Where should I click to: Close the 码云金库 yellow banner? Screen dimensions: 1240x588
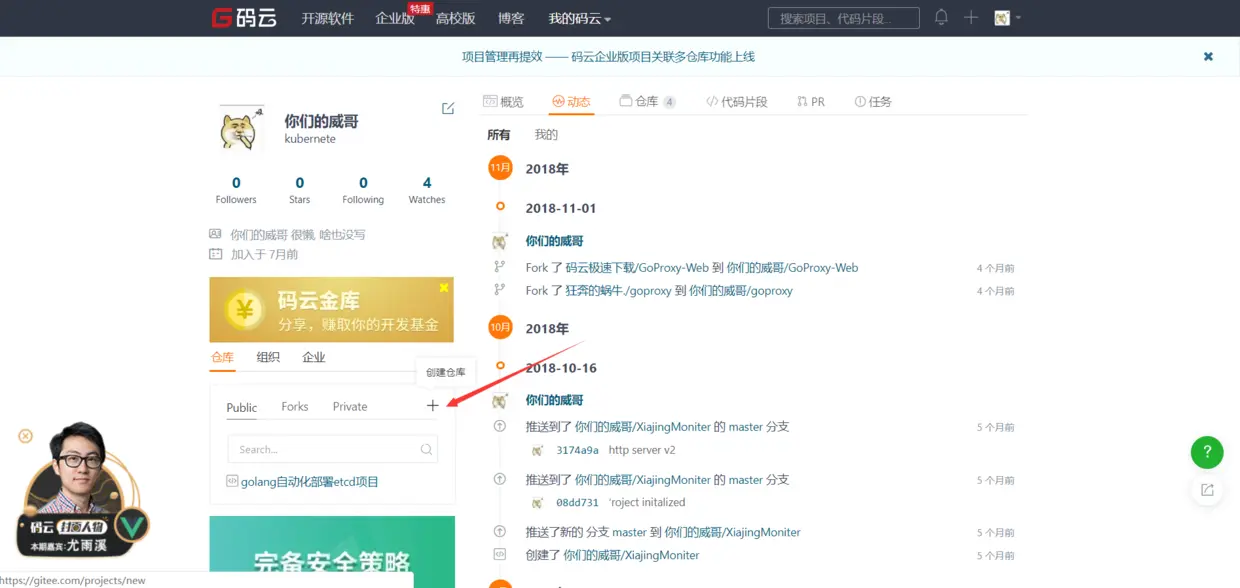point(444,287)
